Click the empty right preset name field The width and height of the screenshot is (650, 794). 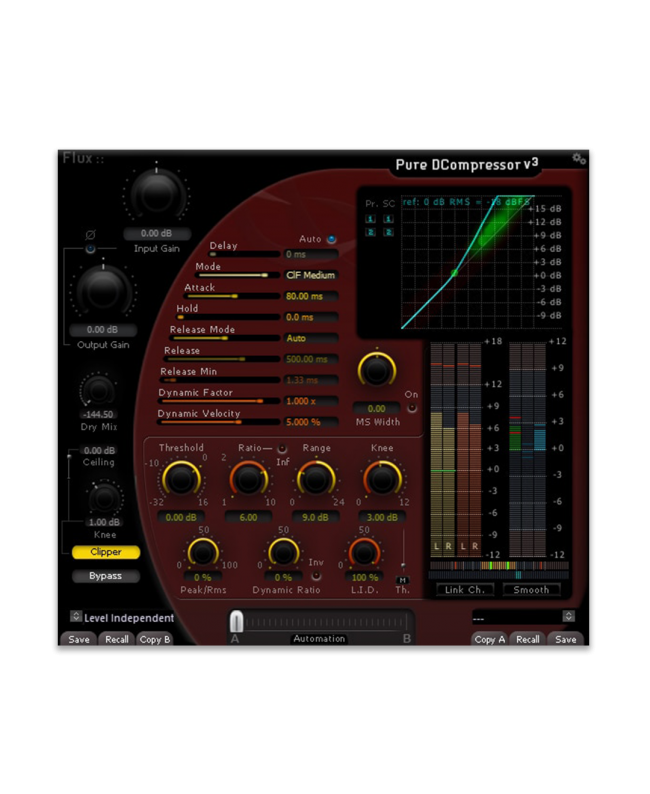pos(516,617)
